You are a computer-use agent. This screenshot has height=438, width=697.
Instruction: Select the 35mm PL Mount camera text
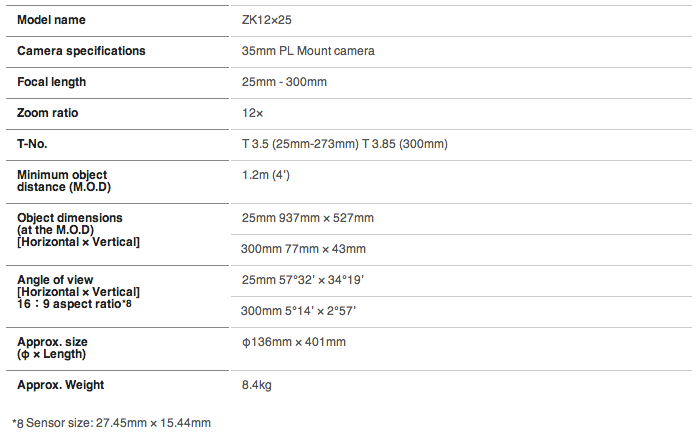pyautogui.click(x=308, y=51)
